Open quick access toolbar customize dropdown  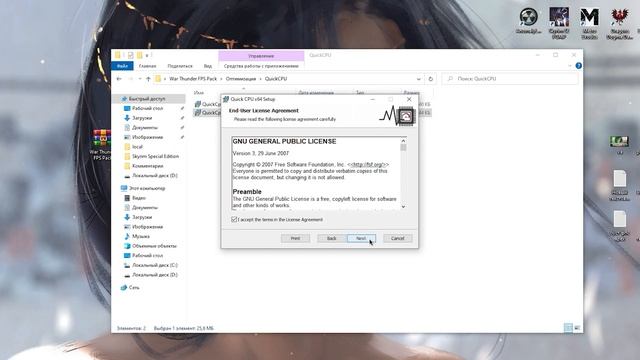pyautogui.click(x=147, y=55)
